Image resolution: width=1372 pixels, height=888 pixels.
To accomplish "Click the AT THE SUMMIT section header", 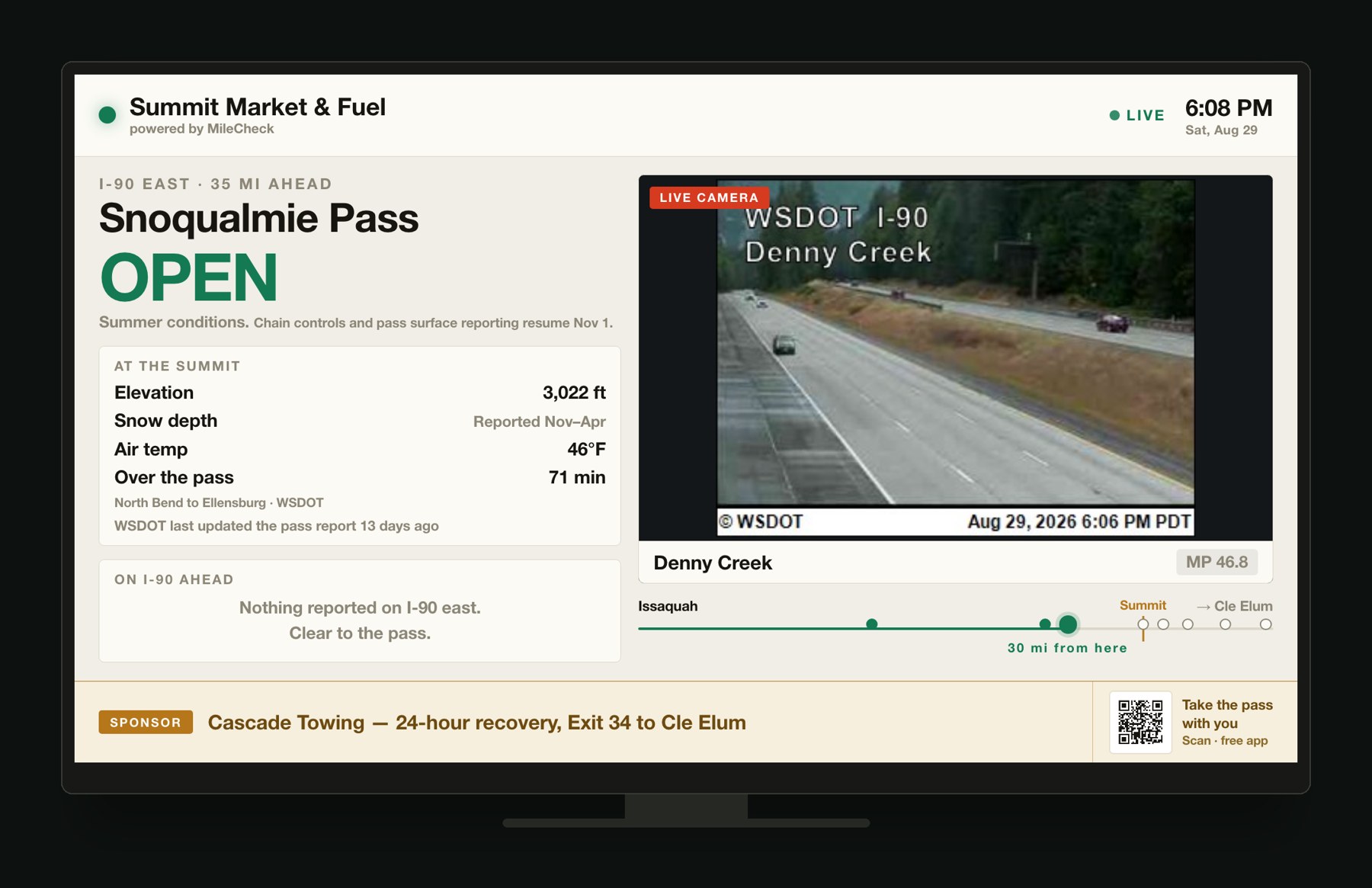I will point(178,366).
